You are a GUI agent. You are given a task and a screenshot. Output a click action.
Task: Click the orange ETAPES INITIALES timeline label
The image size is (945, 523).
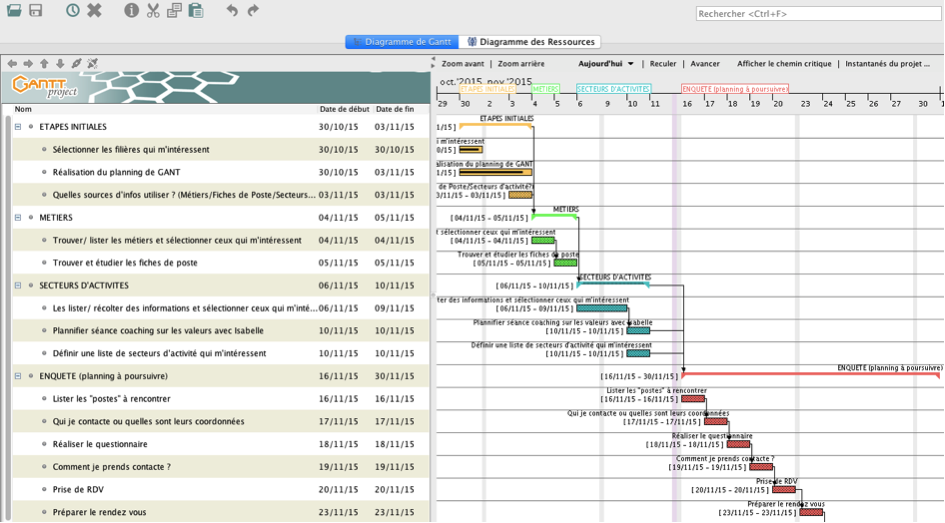488,89
